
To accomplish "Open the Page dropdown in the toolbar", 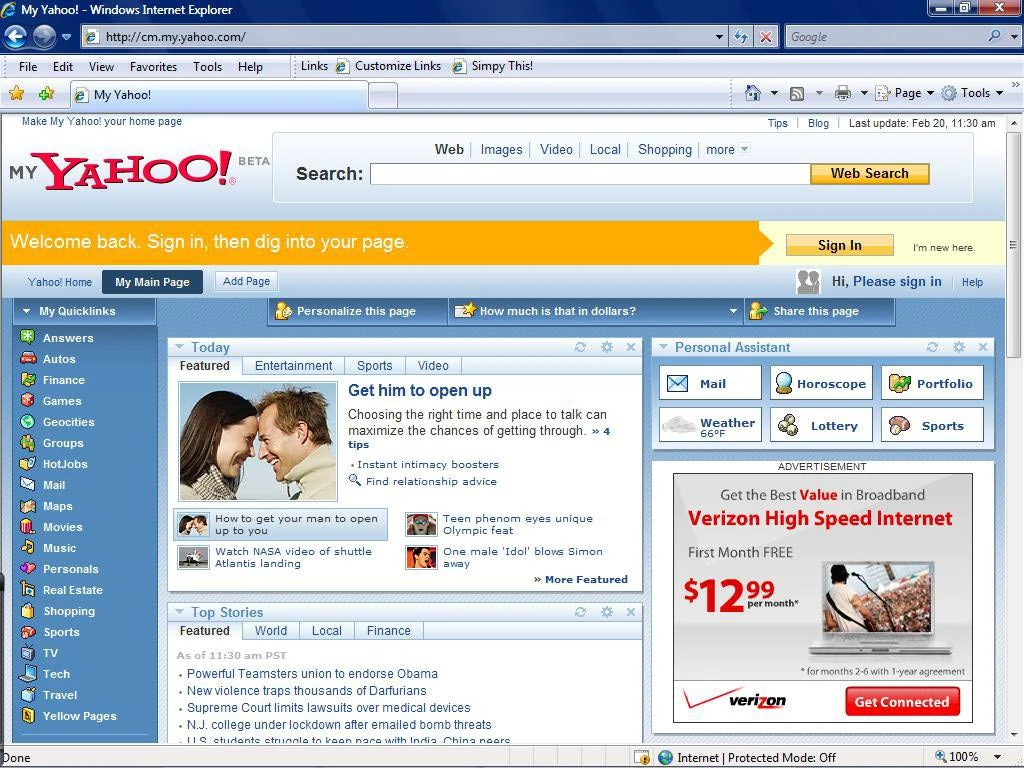I will pyautogui.click(x=904, y=92).
